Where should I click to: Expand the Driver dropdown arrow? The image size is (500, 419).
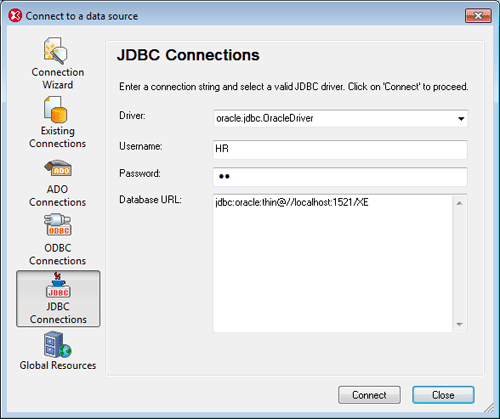(x=461, y=119)
